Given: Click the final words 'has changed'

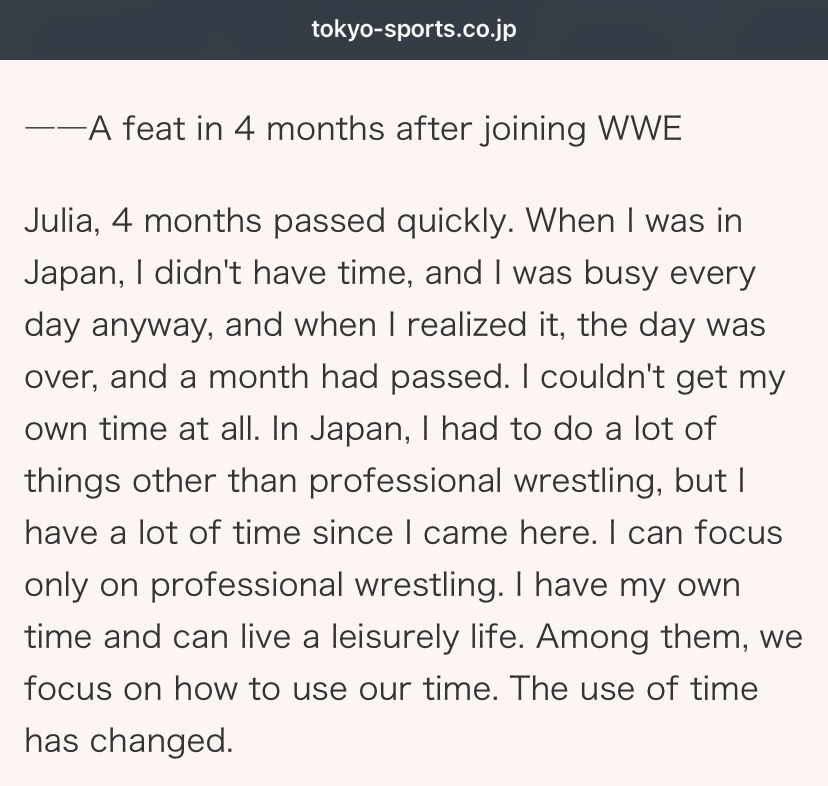Looking at the screenshot, I should tap(128, 741).
